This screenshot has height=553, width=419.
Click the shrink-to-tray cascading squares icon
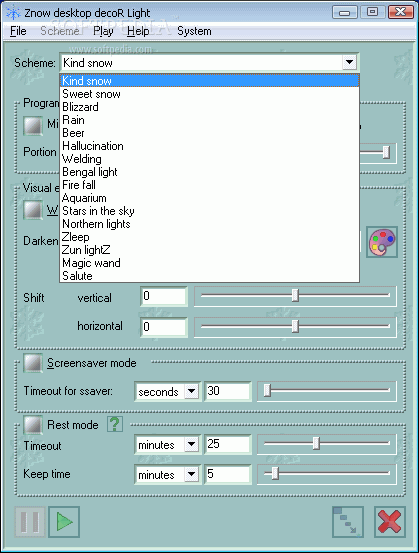pos(348,522)
